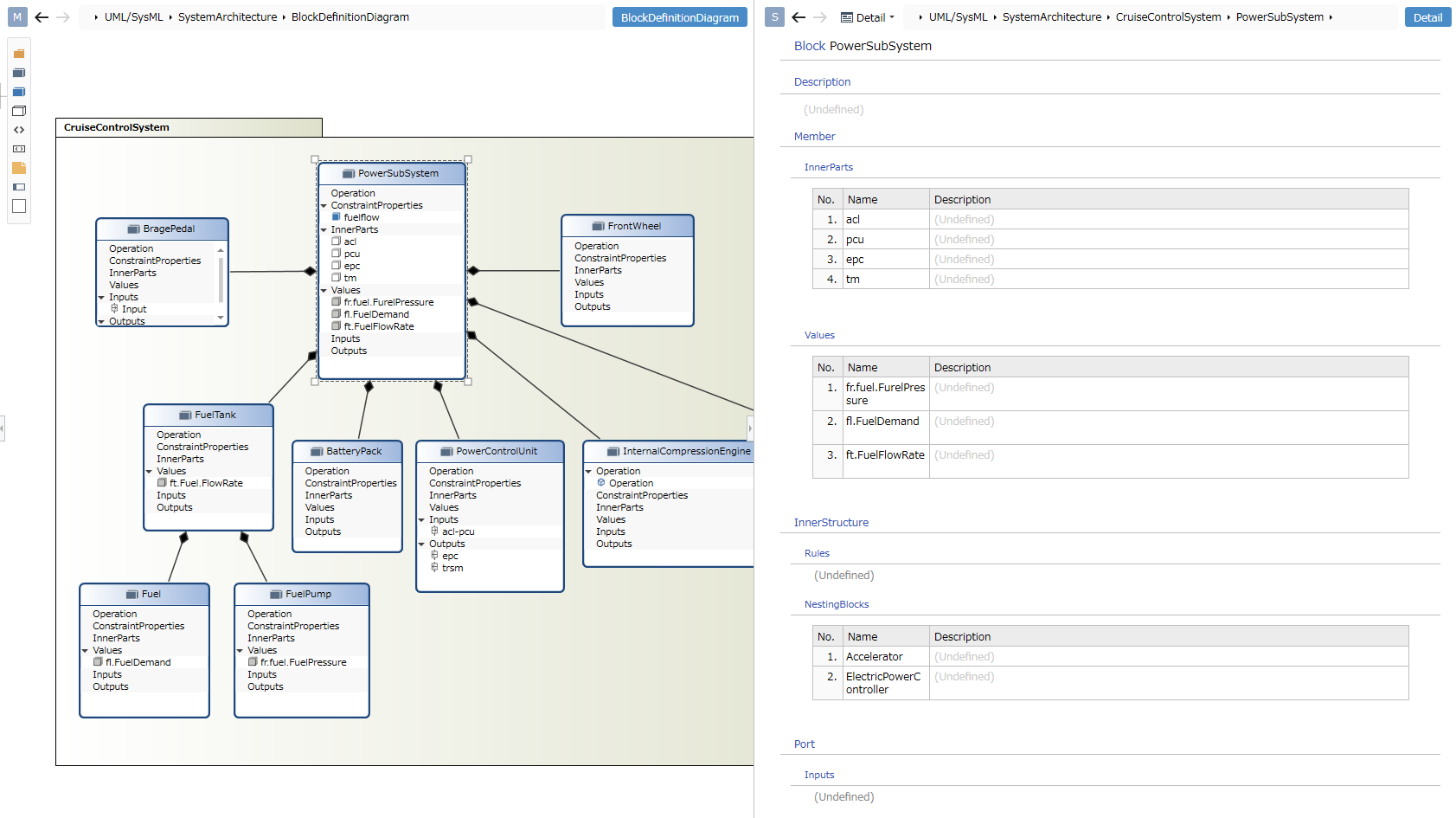
Task: Select the angle brackets tool in palette
Action: 19,130
